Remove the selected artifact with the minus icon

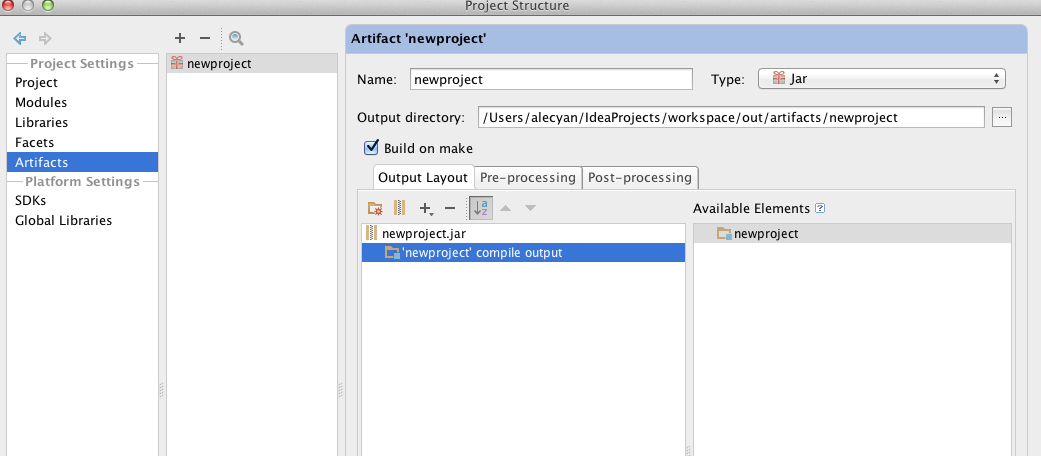205,38
